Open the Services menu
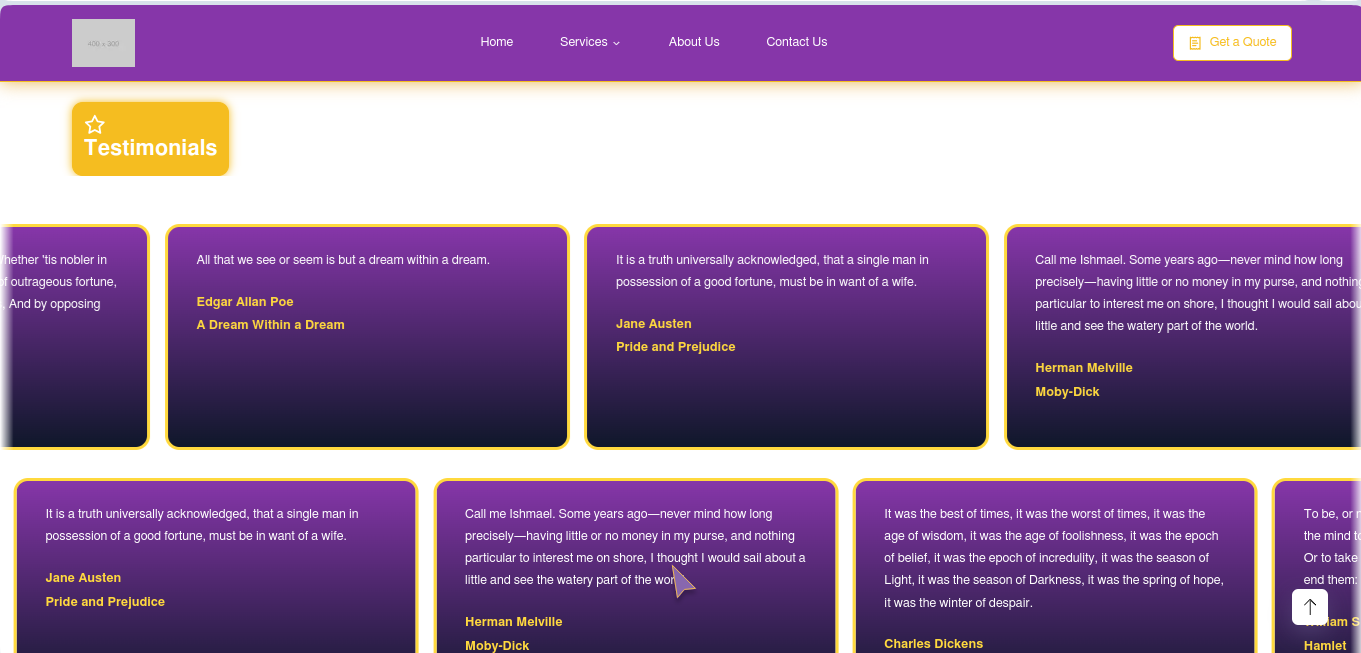 590,42
